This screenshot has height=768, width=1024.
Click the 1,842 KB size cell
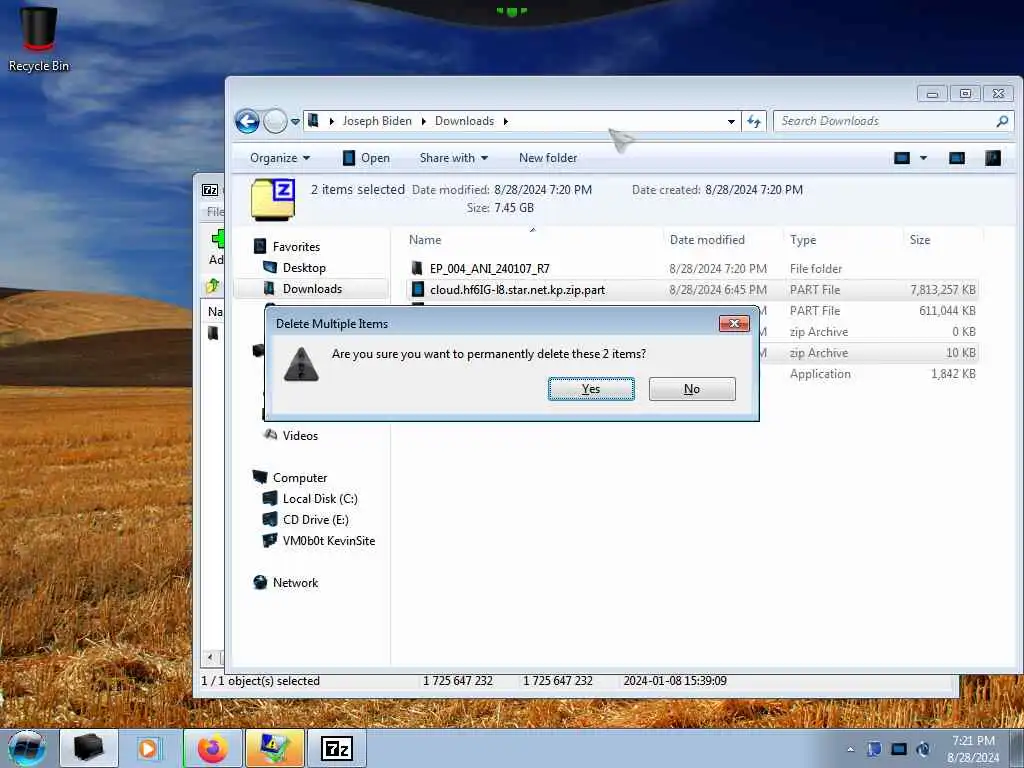pos(953,374)
